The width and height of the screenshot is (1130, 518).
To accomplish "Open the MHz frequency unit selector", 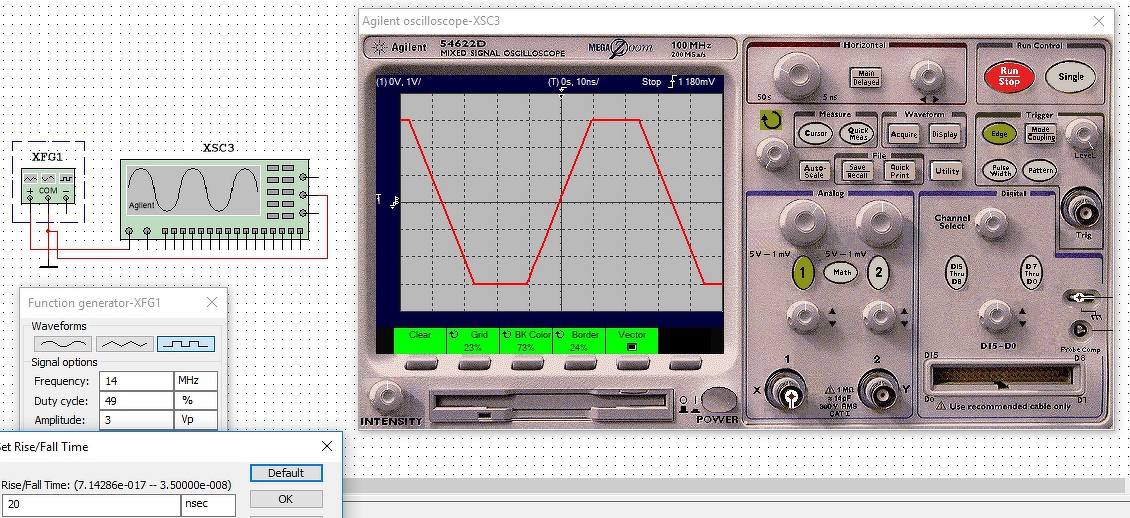I will (x=195, y=381).
